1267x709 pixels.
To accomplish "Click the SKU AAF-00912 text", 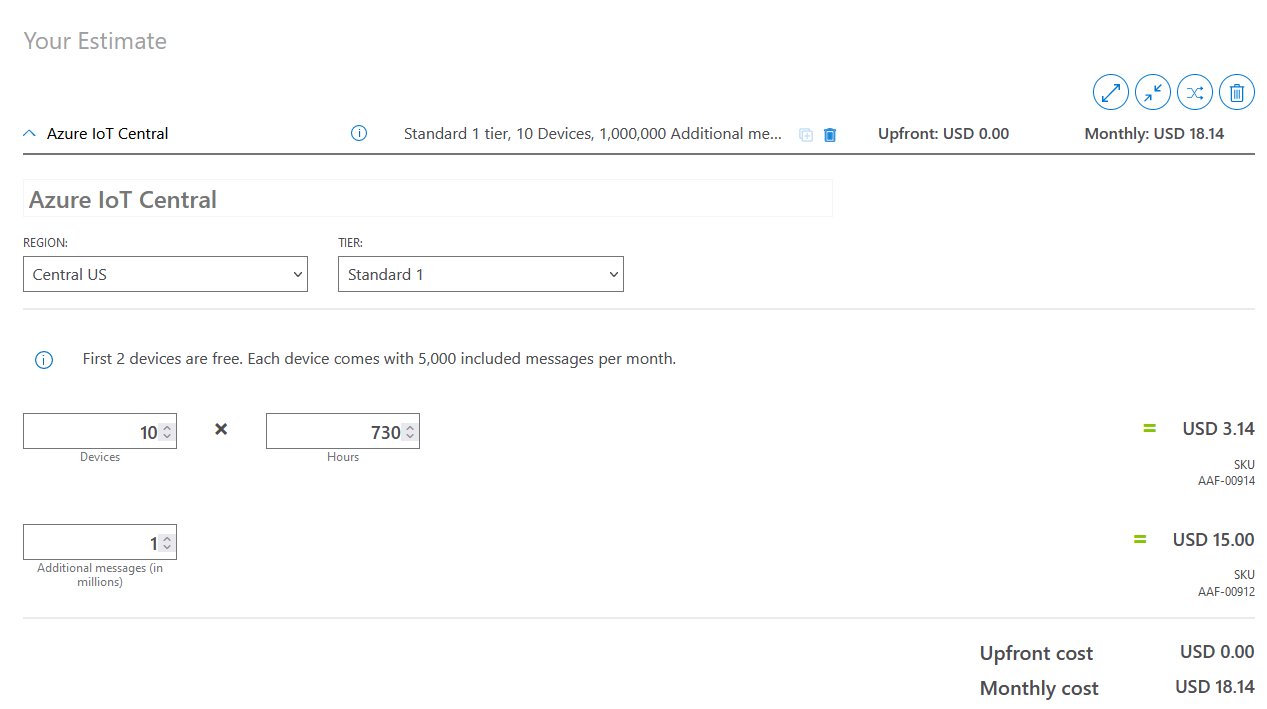I will [x=1226, y=584].
